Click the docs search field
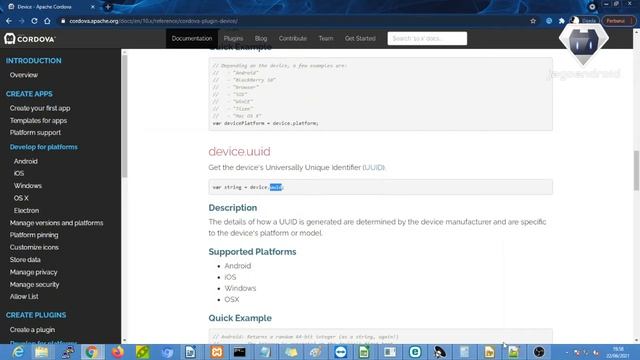 427,38
